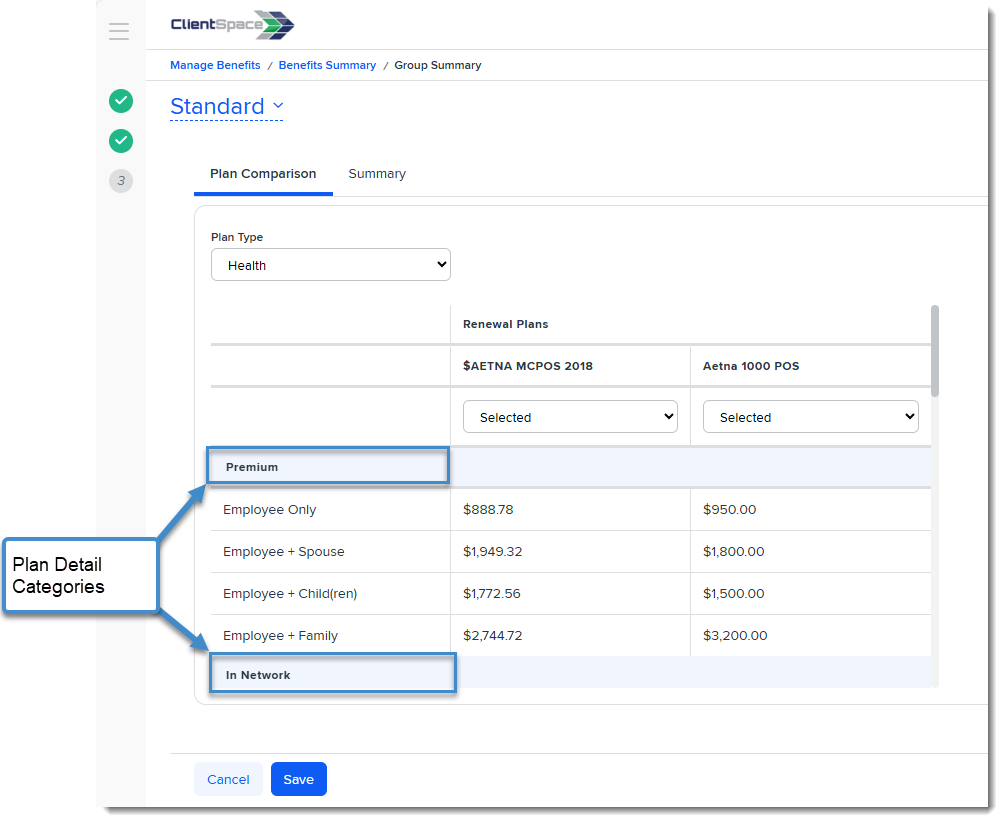The image size is (1003, 822).
Task: Click the $888.78 Employee Only premium cell
Action: coord(489,510)
